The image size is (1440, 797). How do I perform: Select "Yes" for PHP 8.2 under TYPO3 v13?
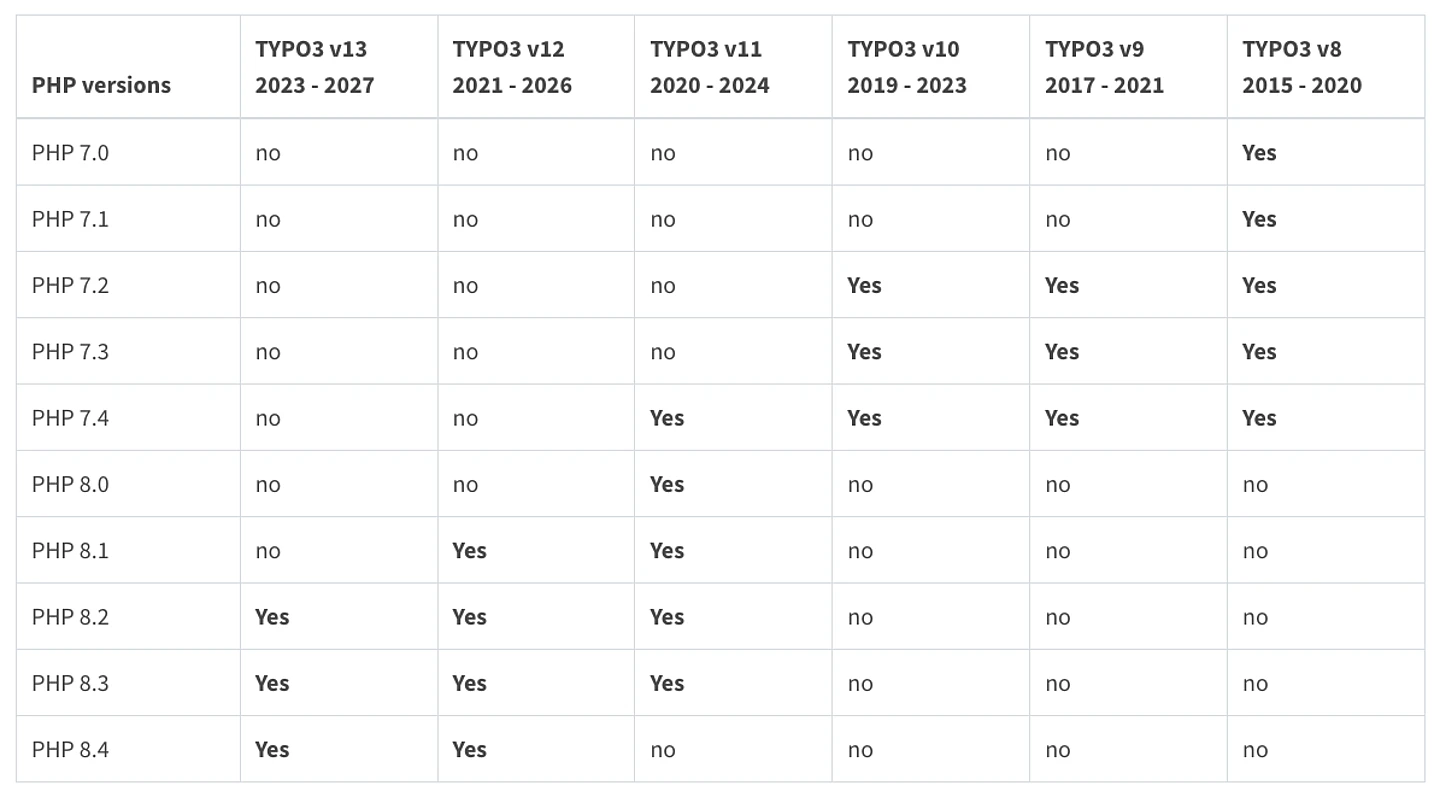272,617
